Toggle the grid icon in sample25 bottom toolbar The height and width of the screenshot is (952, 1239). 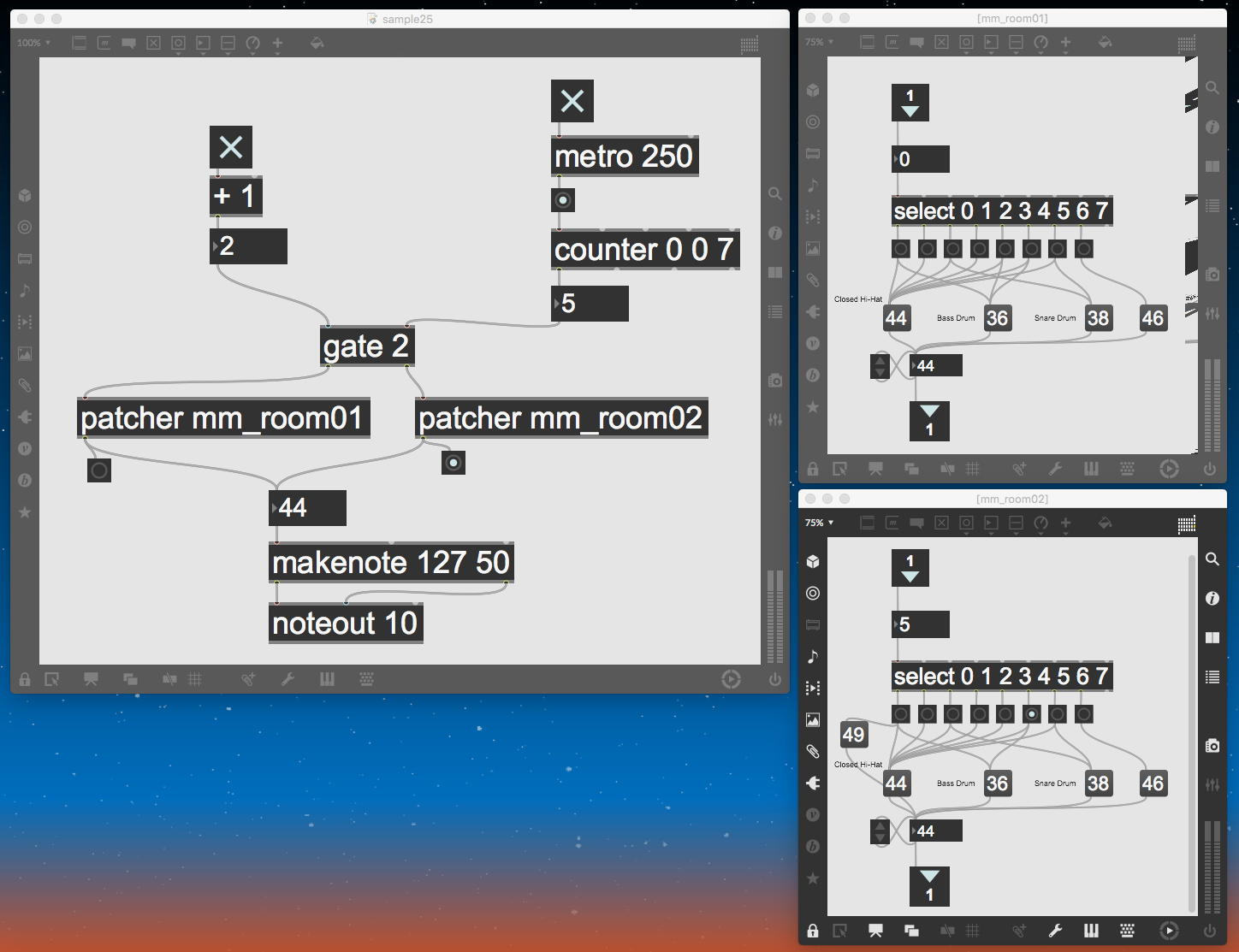pyautogui.click(x=195, y=679)
